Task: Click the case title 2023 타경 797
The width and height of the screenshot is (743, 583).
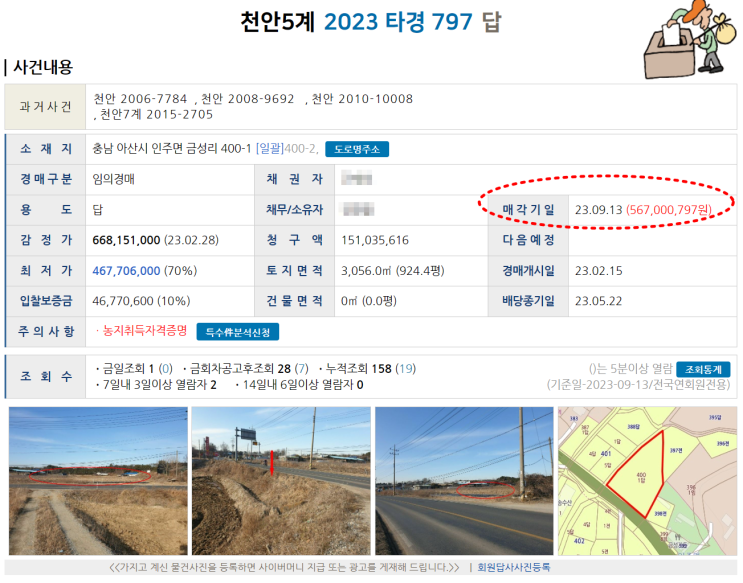Action: click(398, 22)
